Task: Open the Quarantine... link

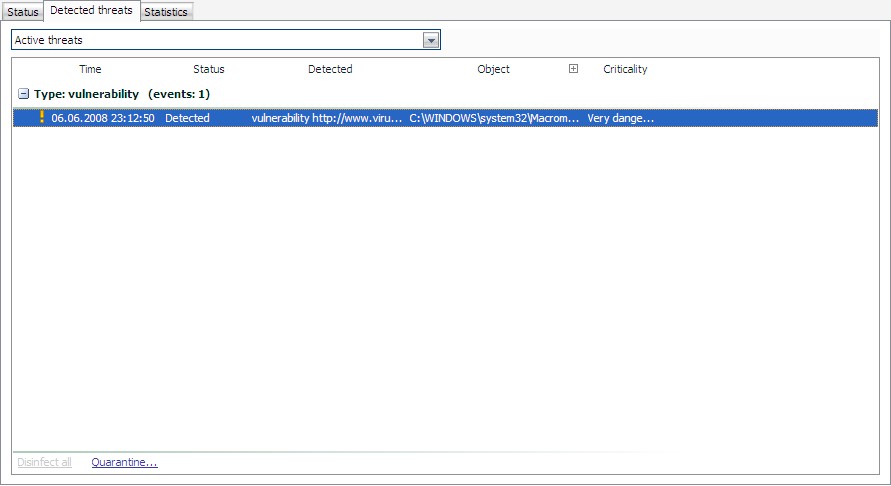Action: click(124, 462)
